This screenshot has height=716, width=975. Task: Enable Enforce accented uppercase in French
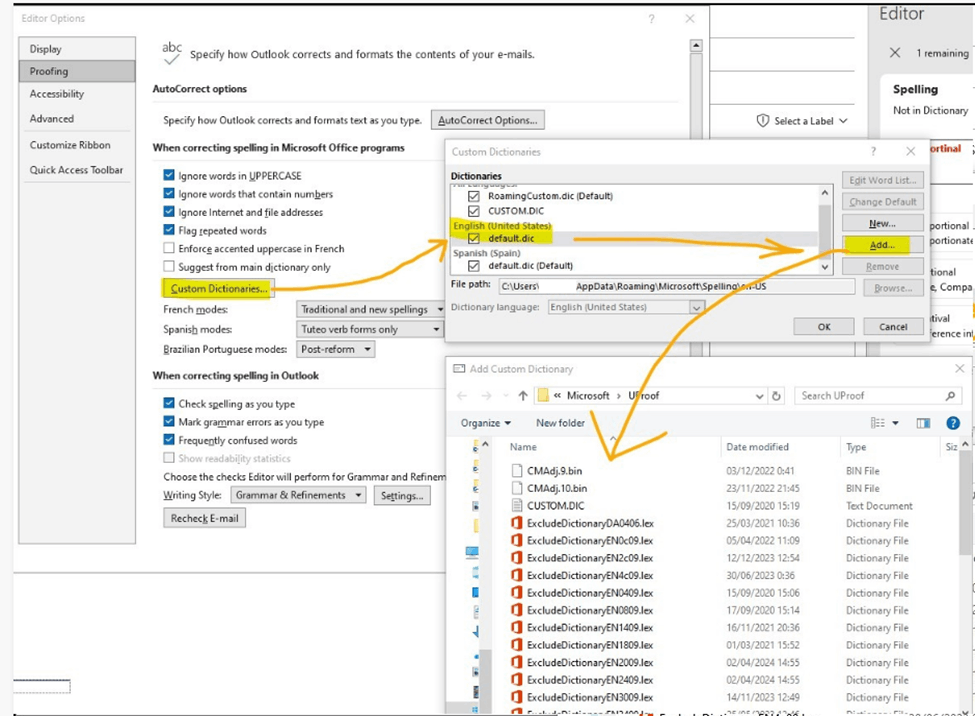coord(169,248)
